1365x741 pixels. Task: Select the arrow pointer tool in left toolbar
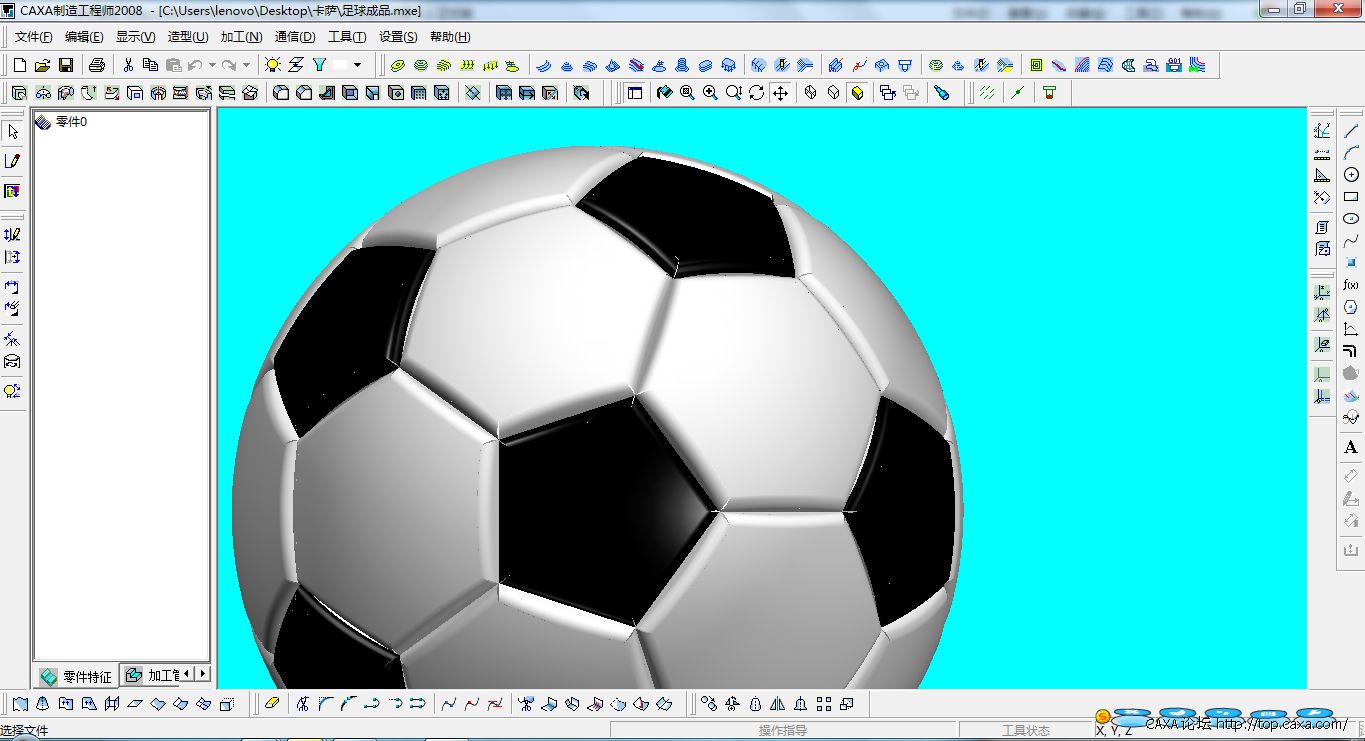click(x=12, y=132)
